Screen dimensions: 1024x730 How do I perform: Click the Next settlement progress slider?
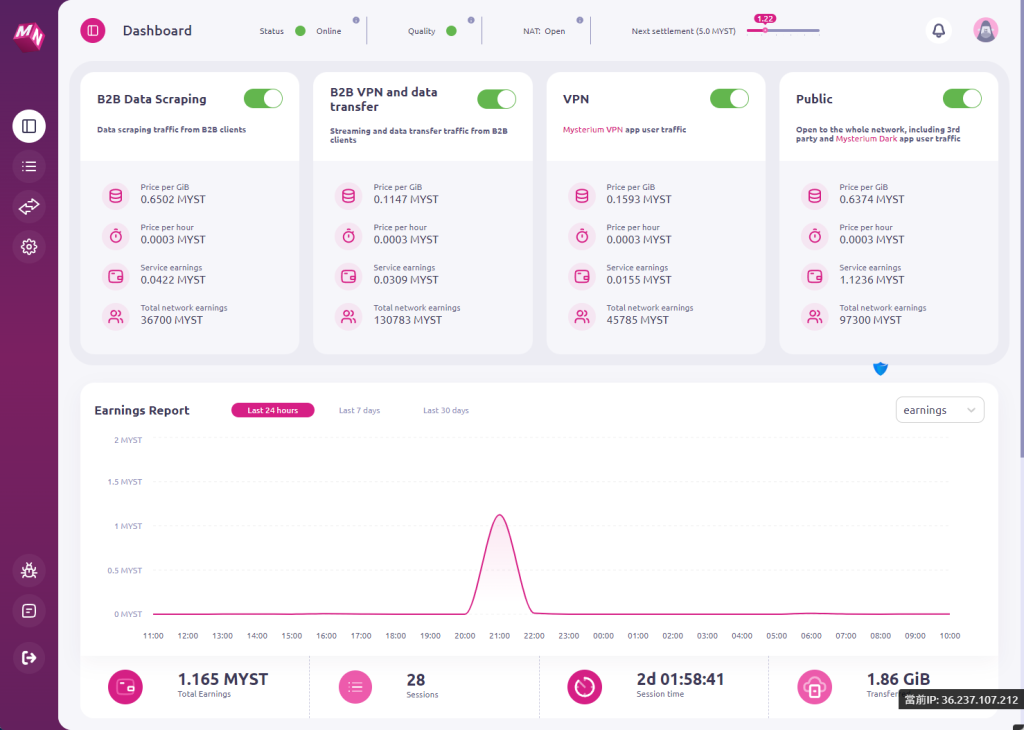pyautogui.click(x=783, y=31)
